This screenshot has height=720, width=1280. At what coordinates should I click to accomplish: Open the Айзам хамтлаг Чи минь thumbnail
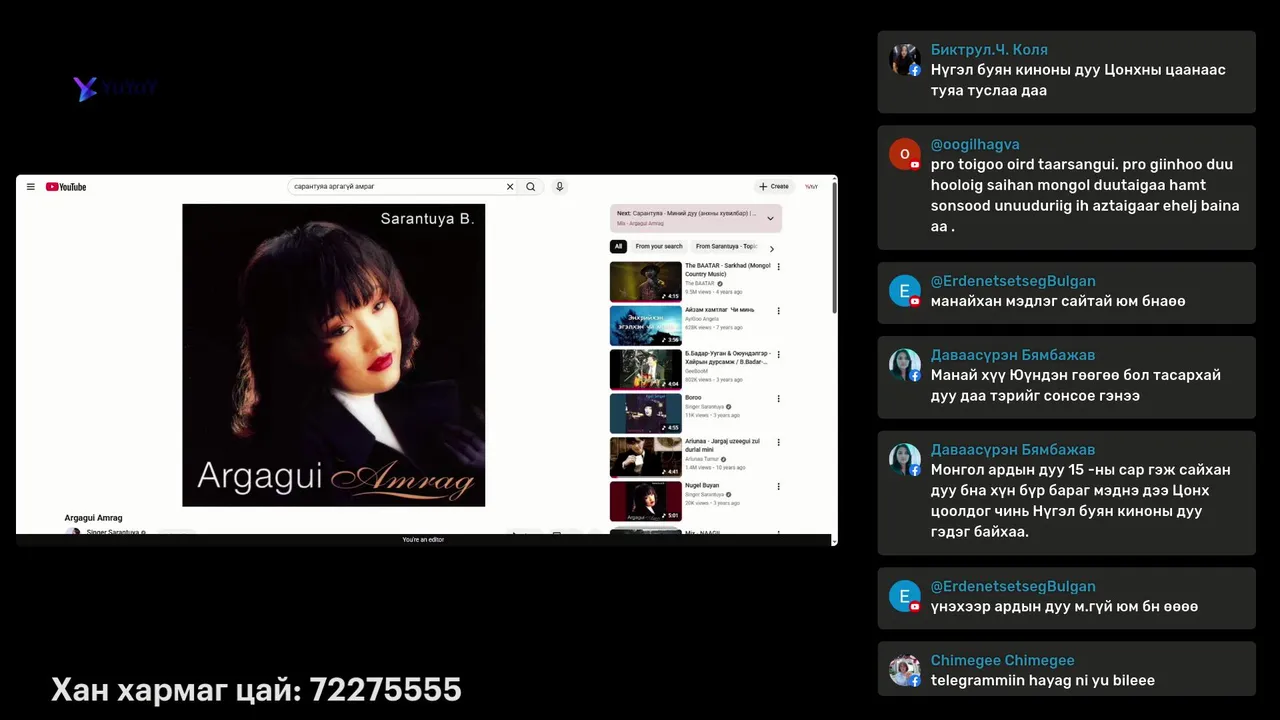click(x=646, y=326)
